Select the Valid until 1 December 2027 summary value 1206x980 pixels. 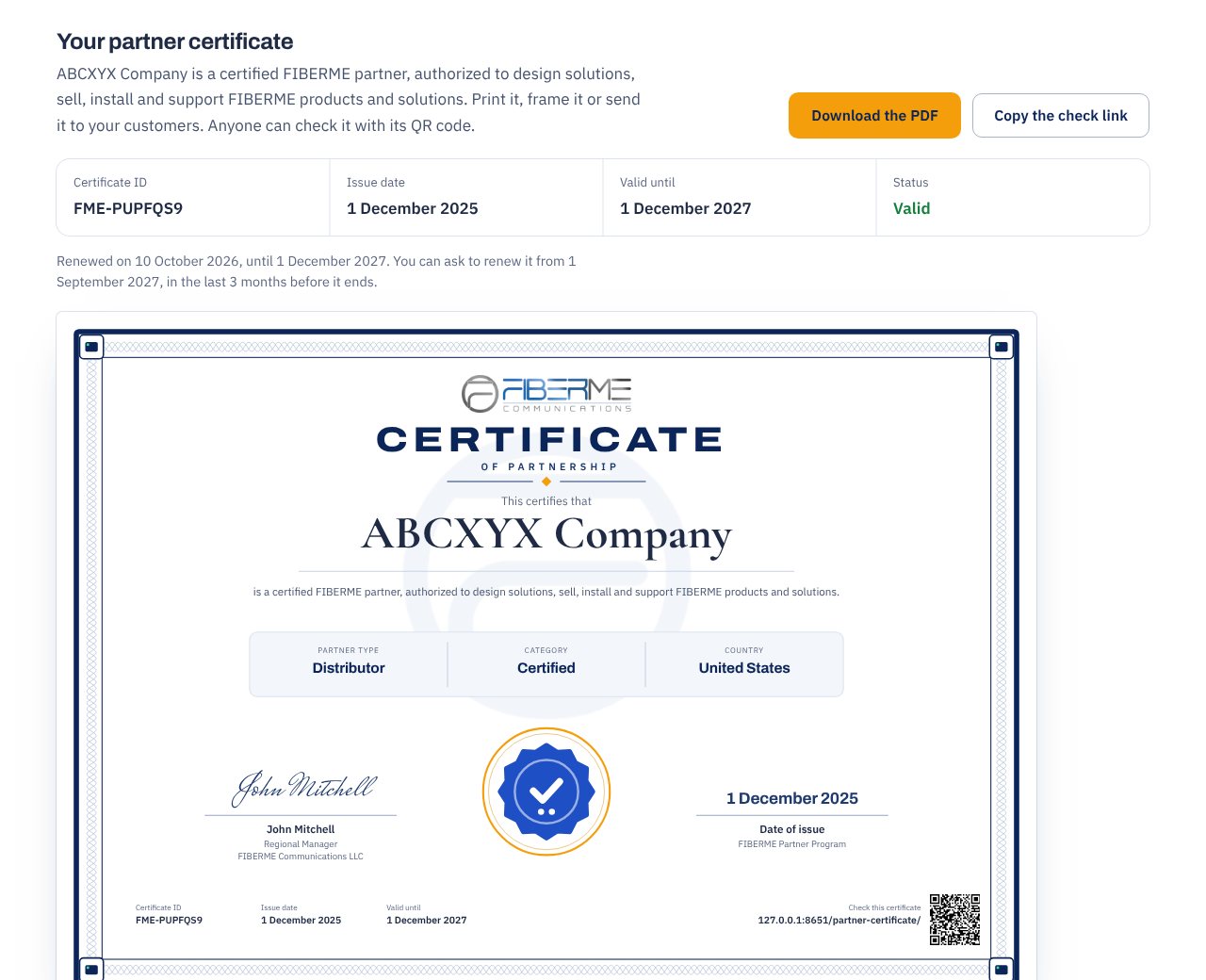pos(685,208)
